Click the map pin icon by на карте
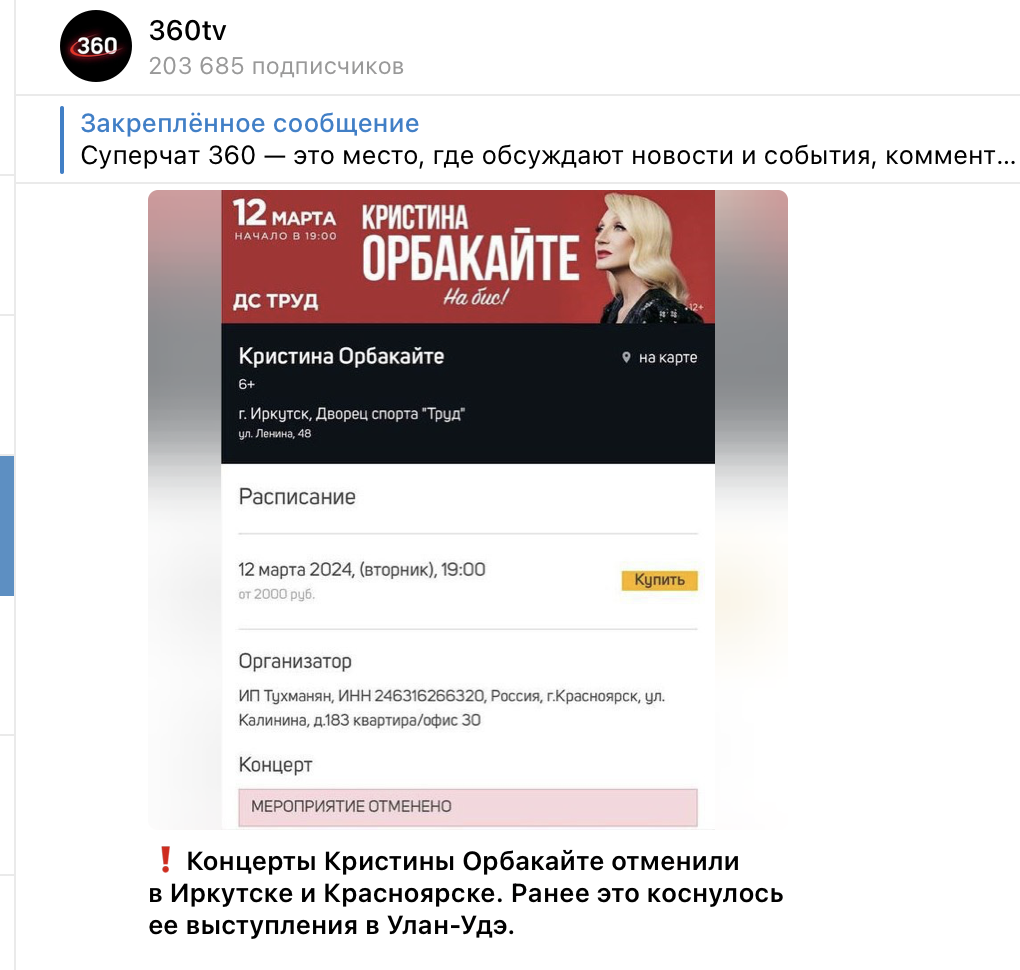 pos(626,357)
